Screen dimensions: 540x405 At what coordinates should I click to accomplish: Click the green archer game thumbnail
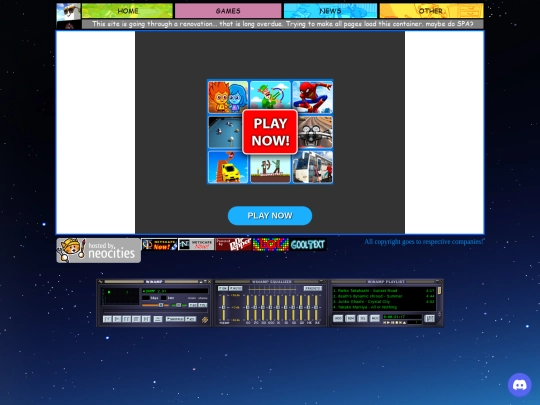[270, 95]
